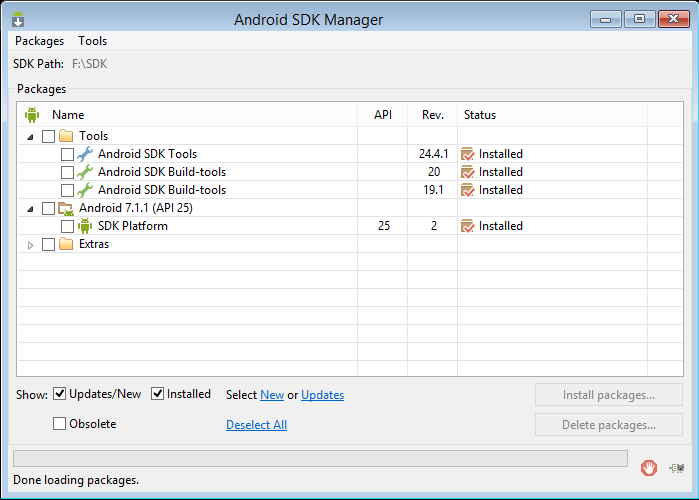Collapse the Android 7.1.1 (API 25) node
This screenshot has width=699, height=500.
point(30,209)
